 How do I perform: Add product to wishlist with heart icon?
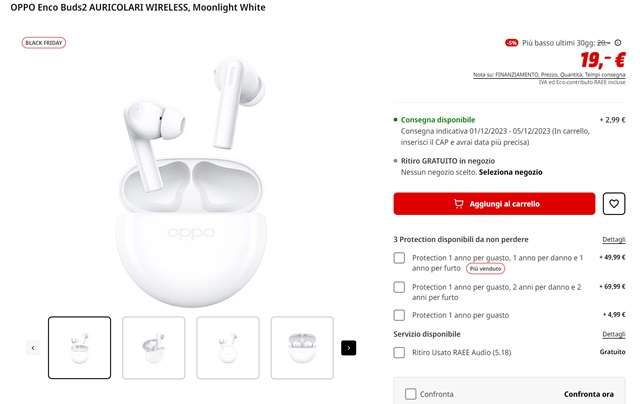coord(613,204)
